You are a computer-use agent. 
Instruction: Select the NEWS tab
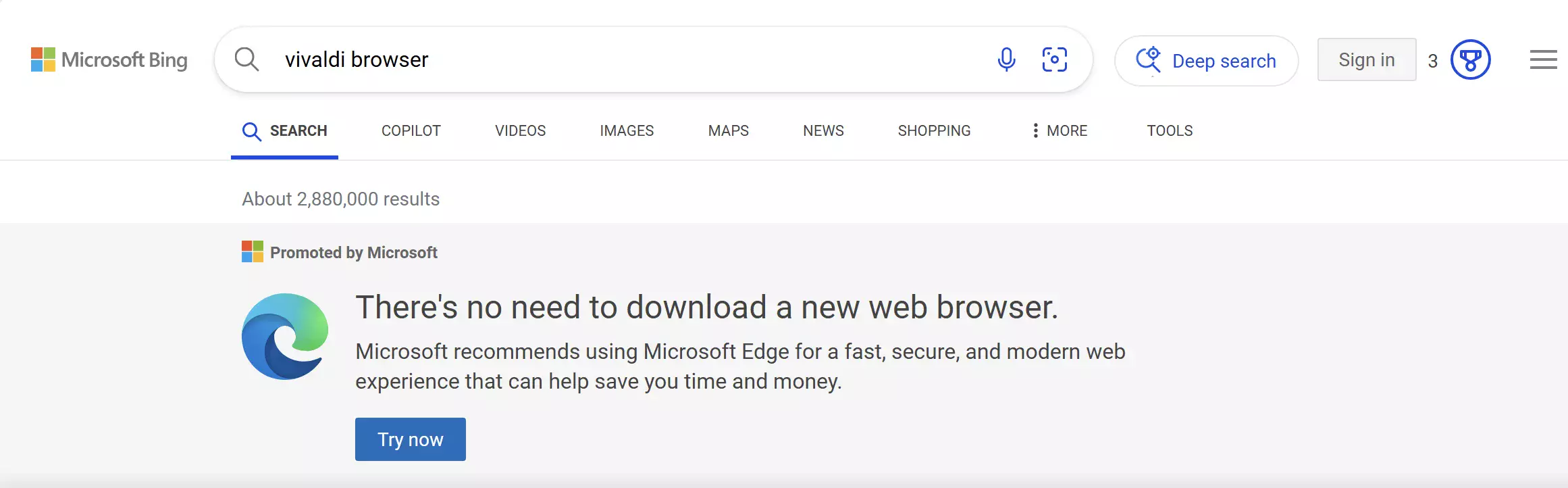pos(823,130)
